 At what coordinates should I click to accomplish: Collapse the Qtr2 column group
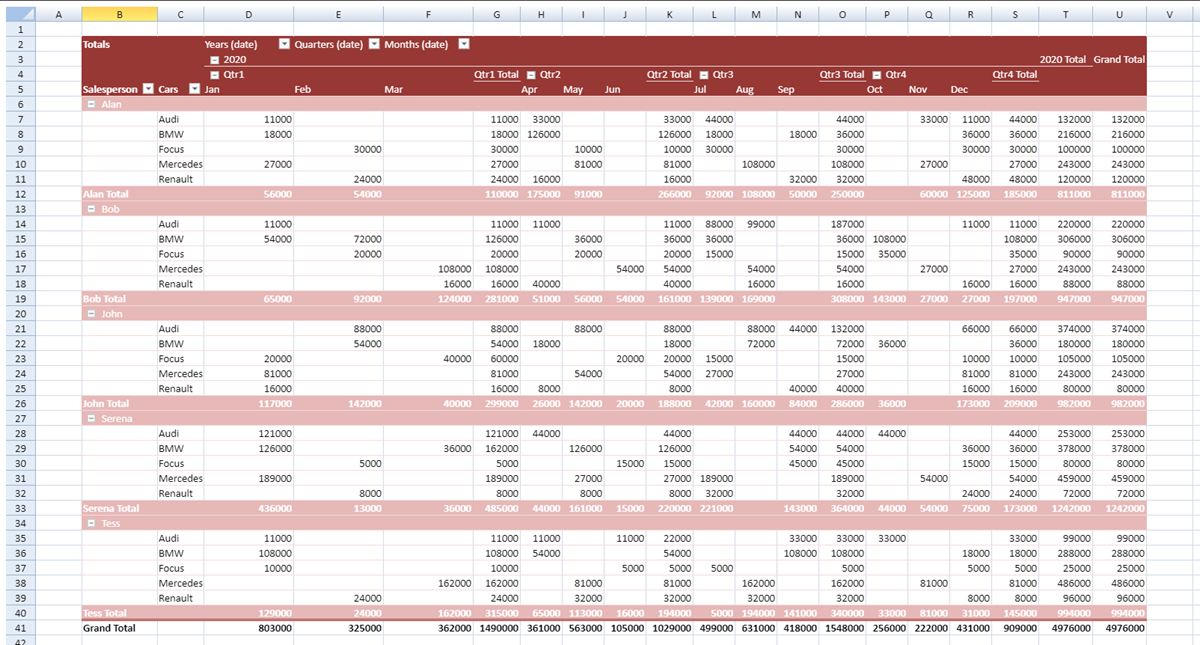531,75
